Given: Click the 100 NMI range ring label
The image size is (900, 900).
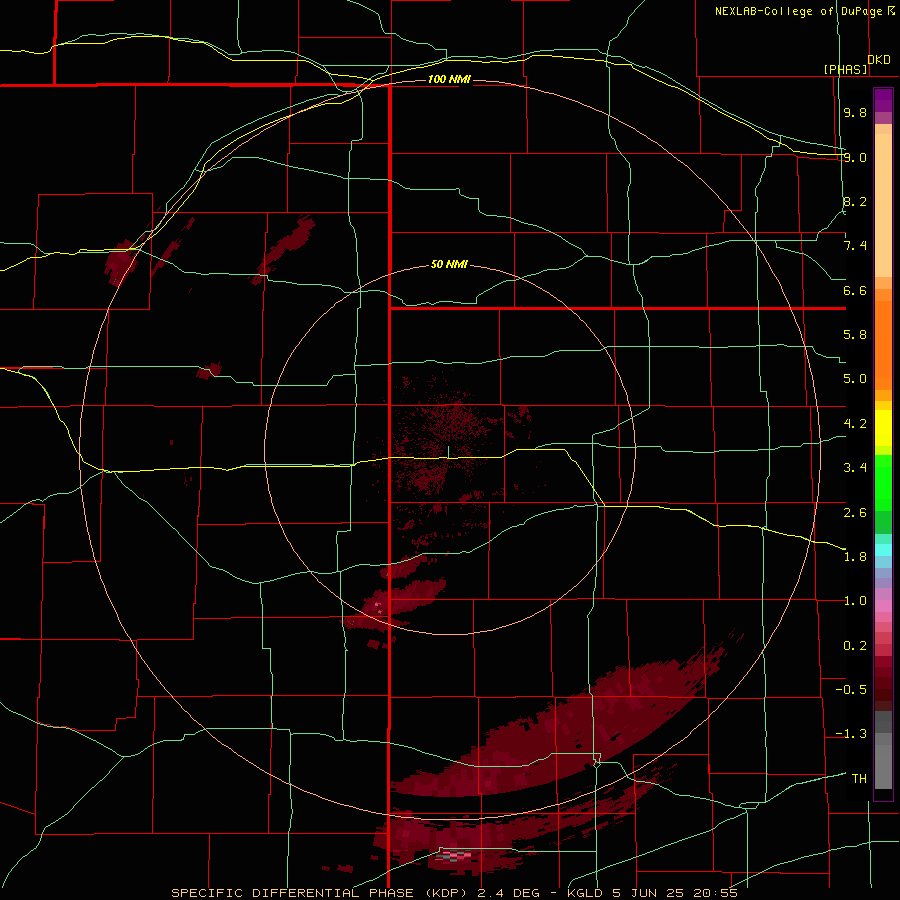Looking at the screenshot, I should pyautogui.click(x=449, y=79).
